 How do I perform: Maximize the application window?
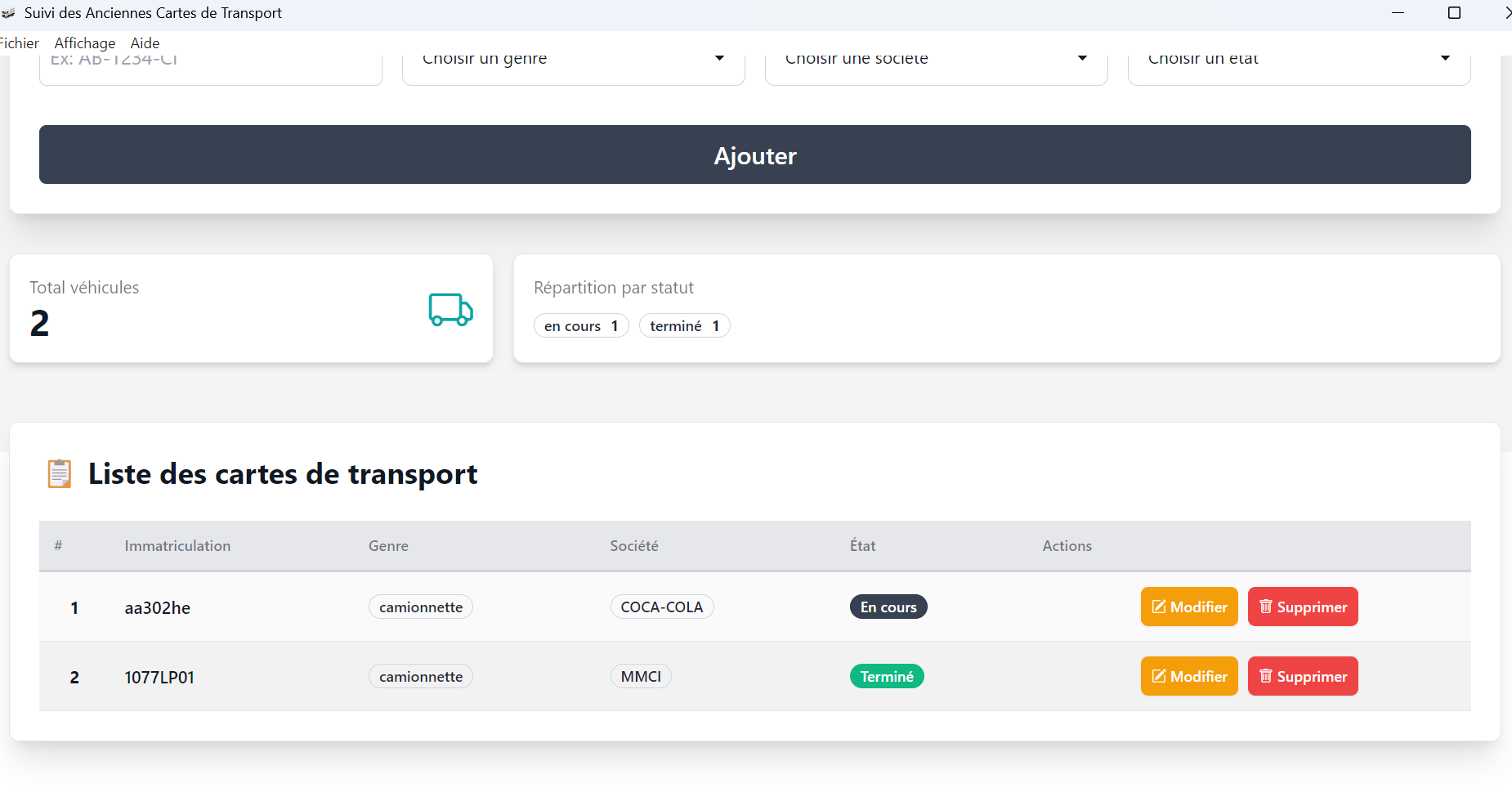tap(1454, 13)
